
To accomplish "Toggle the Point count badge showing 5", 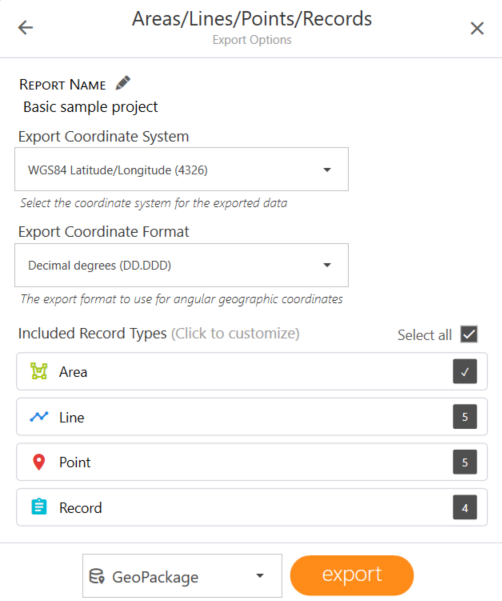I will click(465, 462).
